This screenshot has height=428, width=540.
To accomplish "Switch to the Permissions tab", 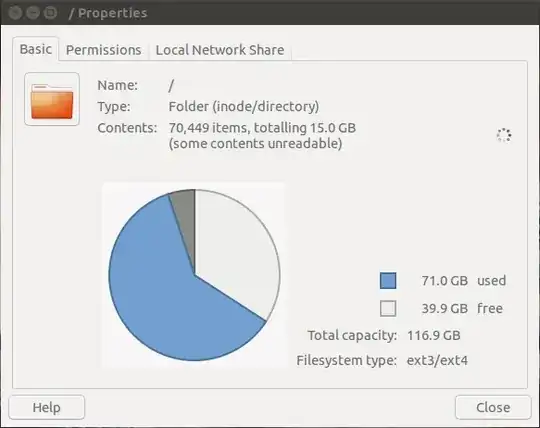I will coord(103,50).
